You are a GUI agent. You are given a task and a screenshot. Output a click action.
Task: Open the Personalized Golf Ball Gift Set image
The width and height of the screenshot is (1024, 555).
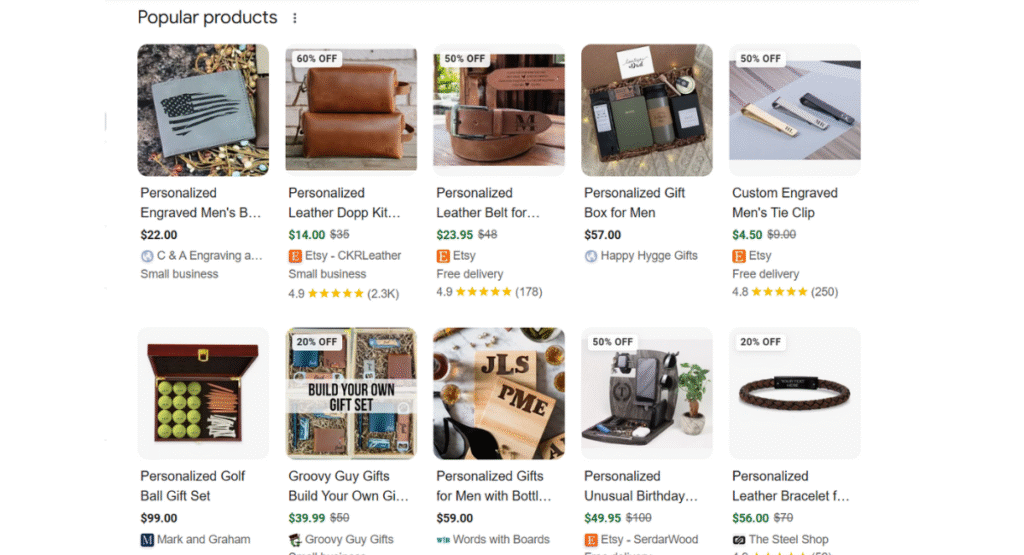click(x=203, y=393)
